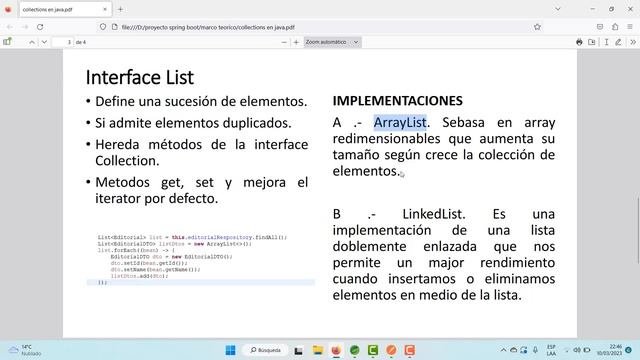Click the page number input field
640x360 pixels.
[x=63, y=42]
